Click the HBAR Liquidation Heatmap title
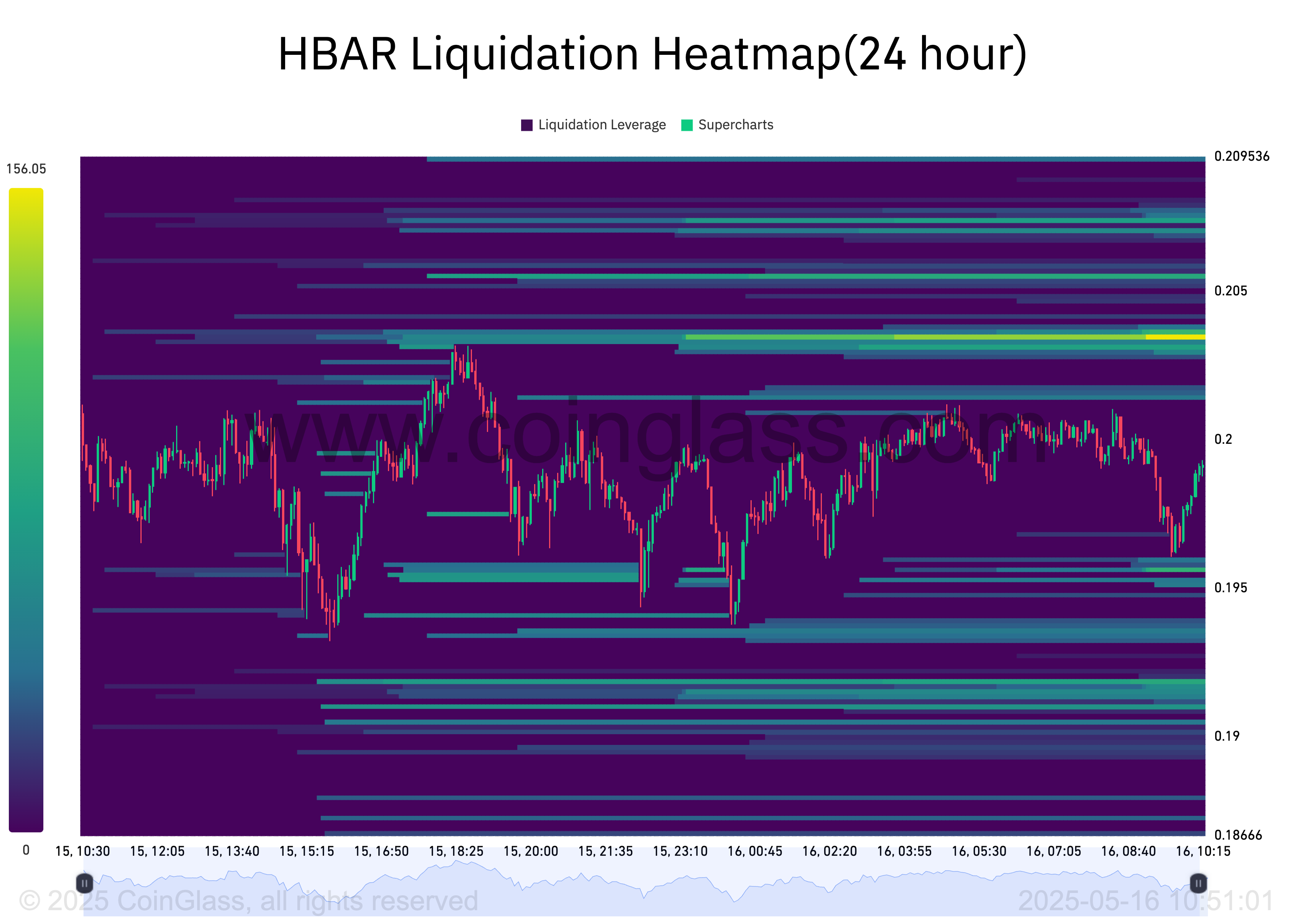Viewport: 1295px width, 924px height. click(652, 54)
